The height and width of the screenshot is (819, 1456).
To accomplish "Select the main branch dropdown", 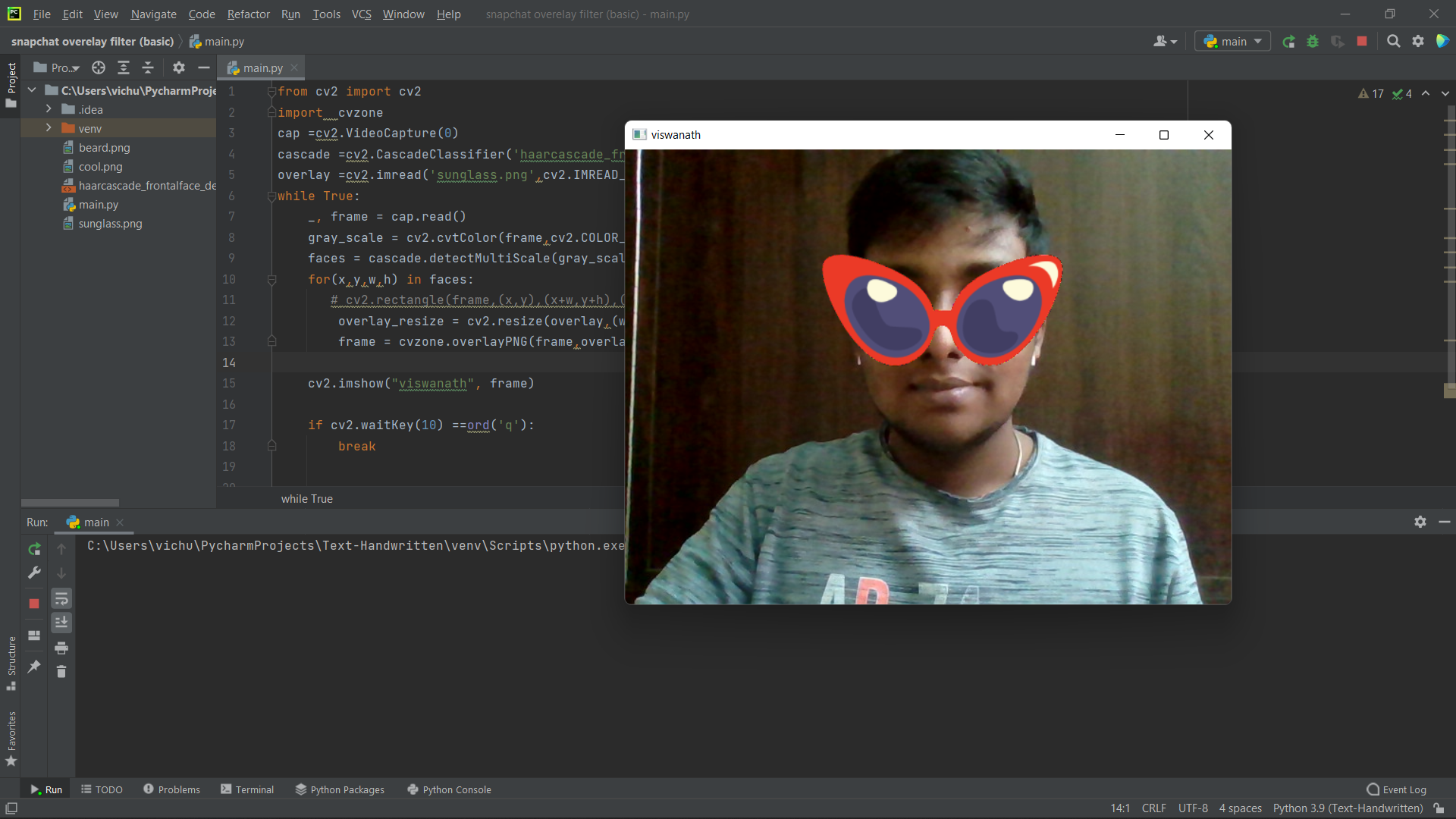I will pyautogui.click(x=1232, y=41).
